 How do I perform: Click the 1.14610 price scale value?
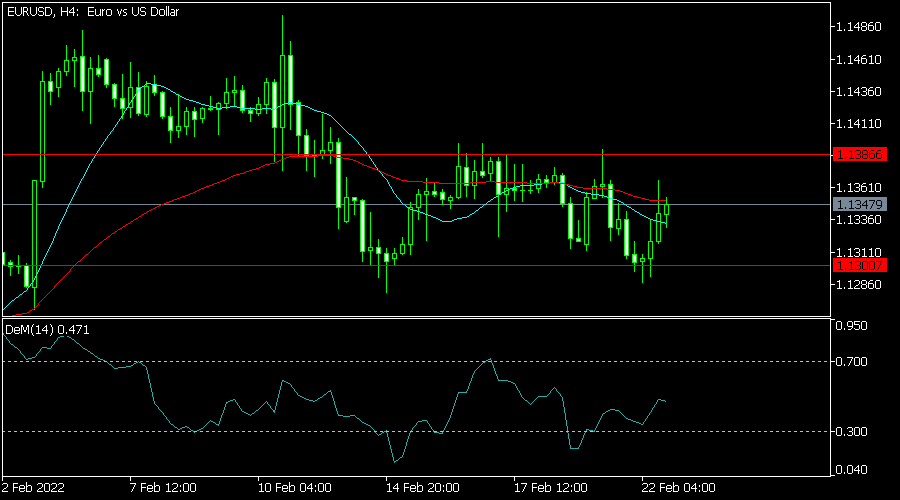click(x=859, y=60)
